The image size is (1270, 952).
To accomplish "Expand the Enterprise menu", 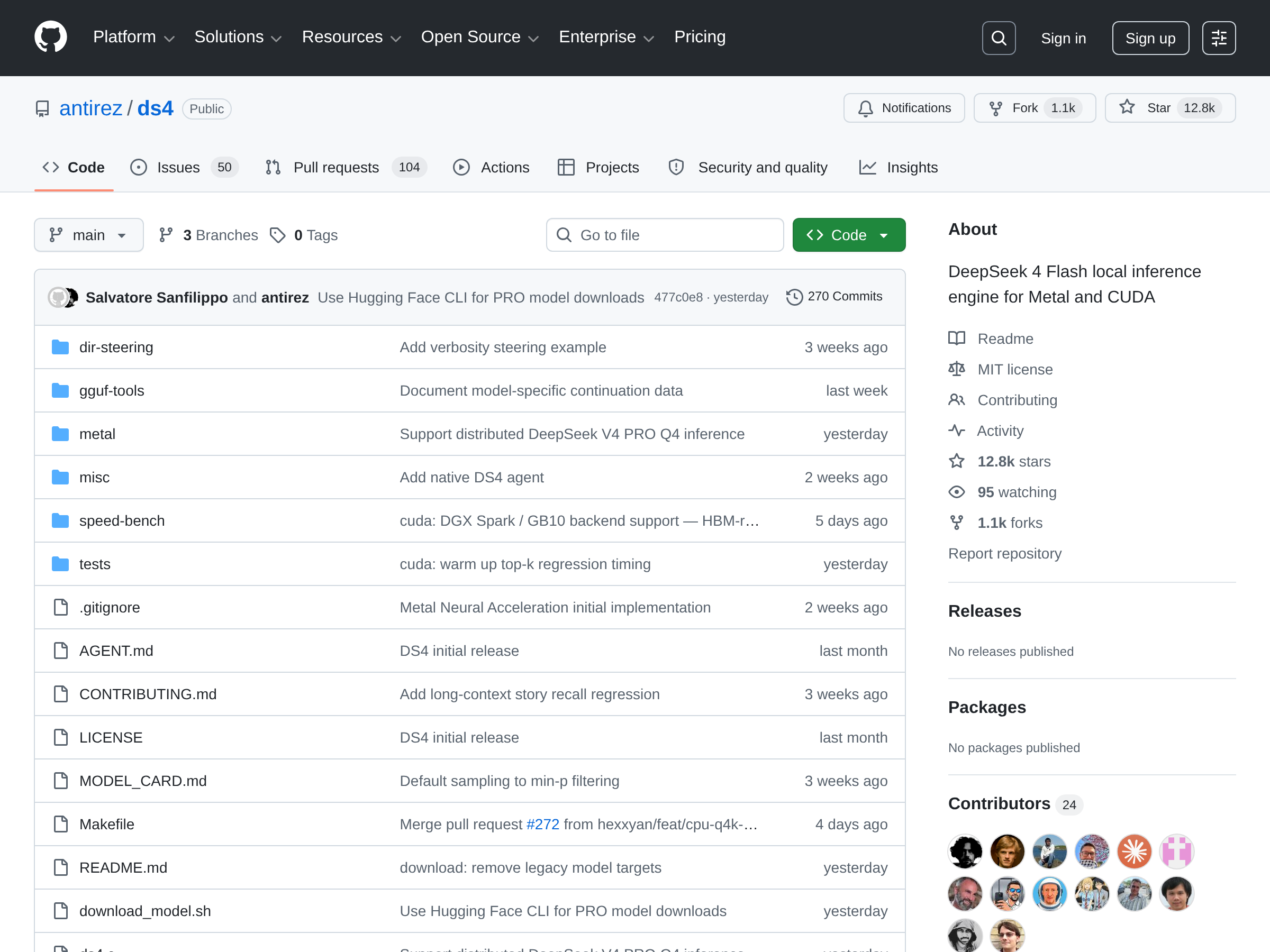I will 606,38.
